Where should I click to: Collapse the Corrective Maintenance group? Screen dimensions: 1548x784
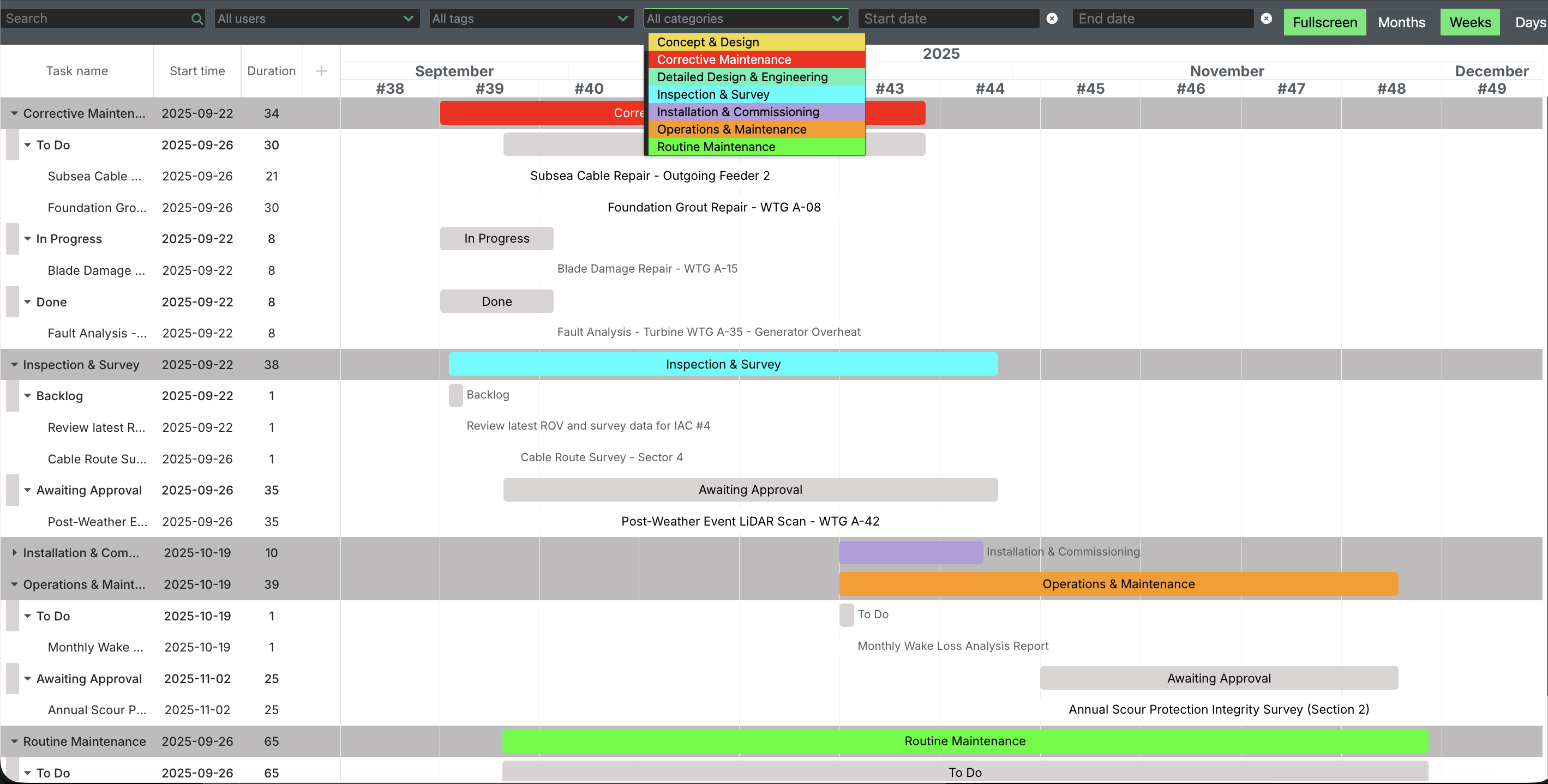coord(14,113)
